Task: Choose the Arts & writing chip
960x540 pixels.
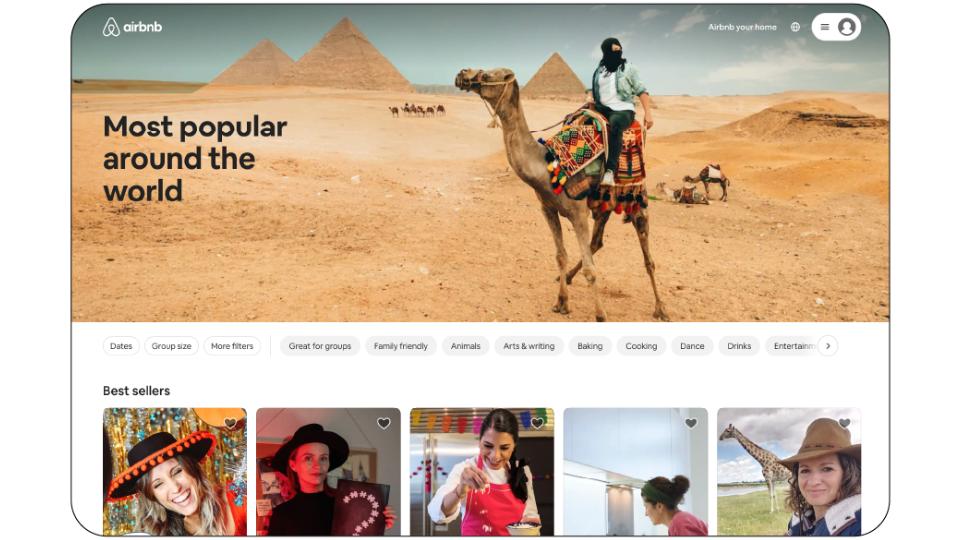Action: [x=529, y=346]
